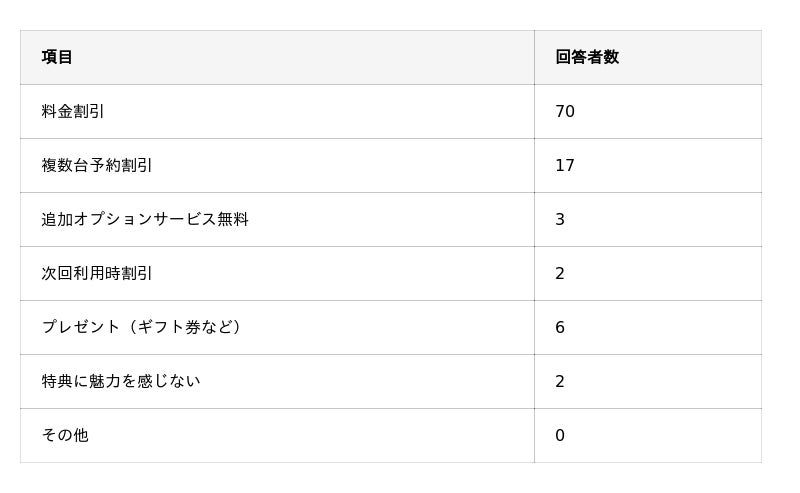This screenshot has height=493, width=800.
Task: Select the 料金割引 row label
Action: (73, 111)
